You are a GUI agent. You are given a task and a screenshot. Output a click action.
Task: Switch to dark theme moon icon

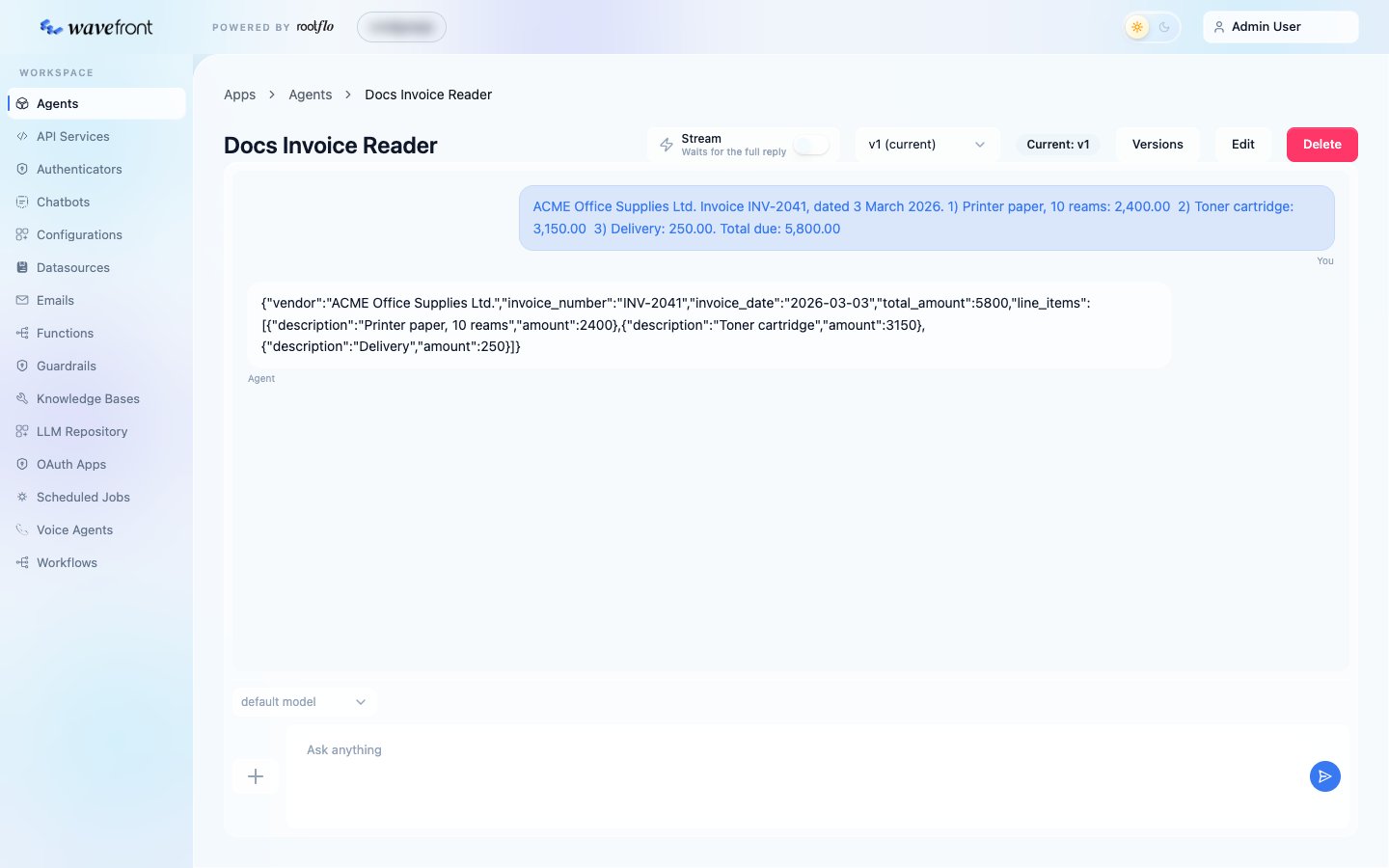click(x=1164, y=27)
